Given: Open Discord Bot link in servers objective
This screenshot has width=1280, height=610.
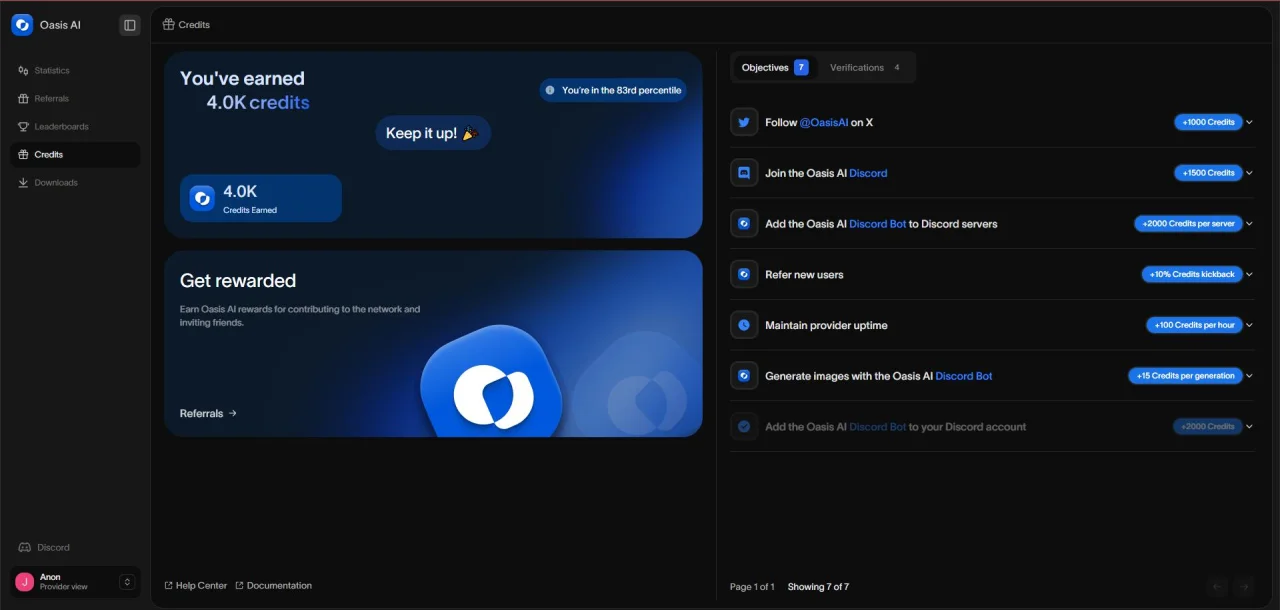Looking at the screenshot, I should pyautogui.click(x=878, y=224).
